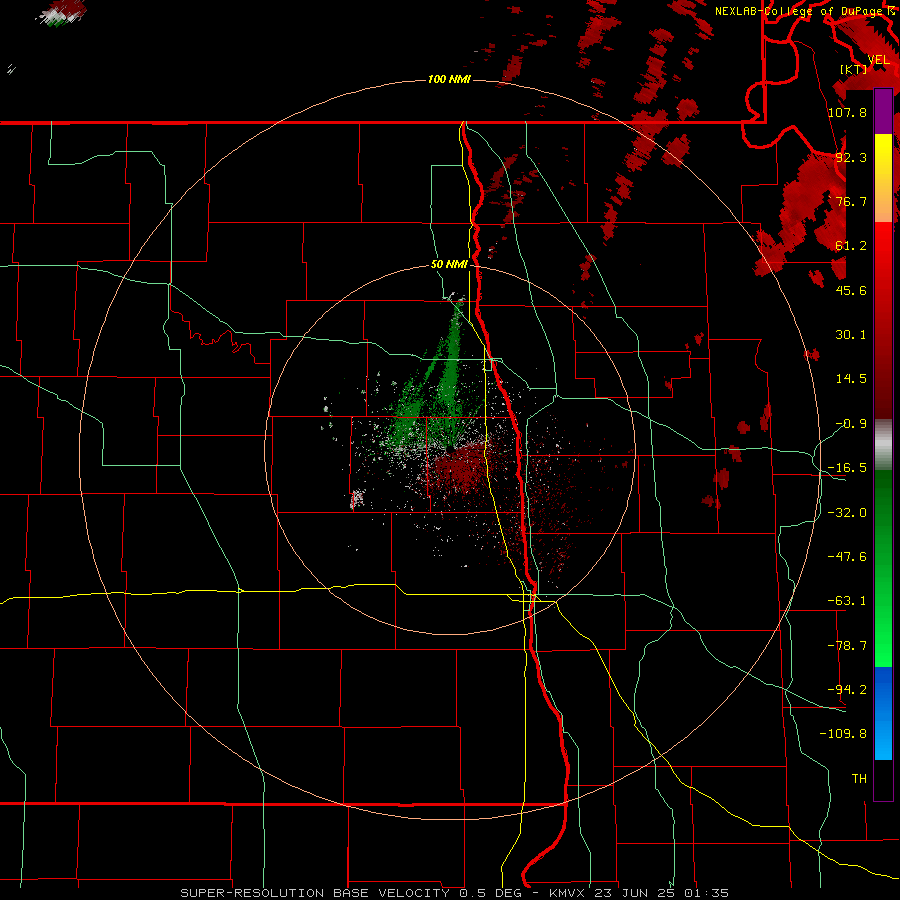Select the -47.6 scale value
The height and width of the screenshot is (900, 900).
pyautogui.click(x=847, y=557)
